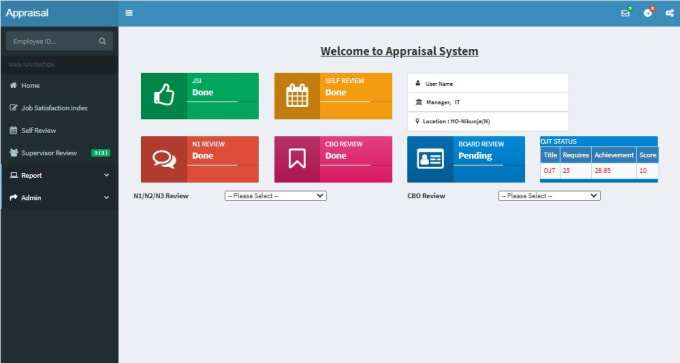Click the thumbs-up icon on JSI card

click(x=164, y=95)
